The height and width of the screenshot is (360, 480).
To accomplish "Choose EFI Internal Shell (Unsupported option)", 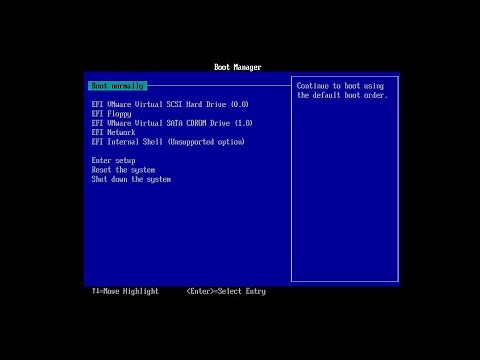I will (x=168, y=142).
